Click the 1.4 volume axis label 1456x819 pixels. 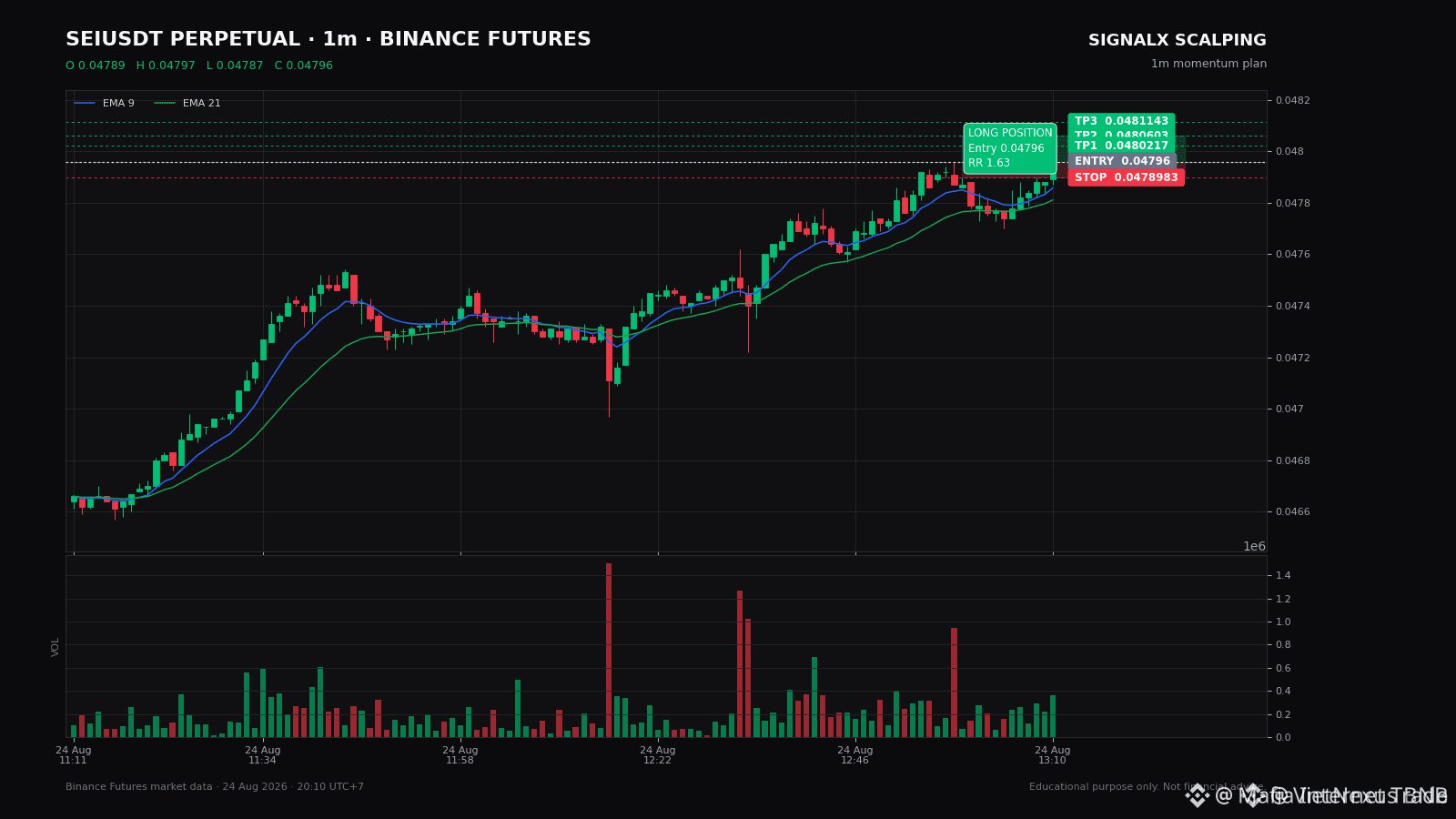1284,575
